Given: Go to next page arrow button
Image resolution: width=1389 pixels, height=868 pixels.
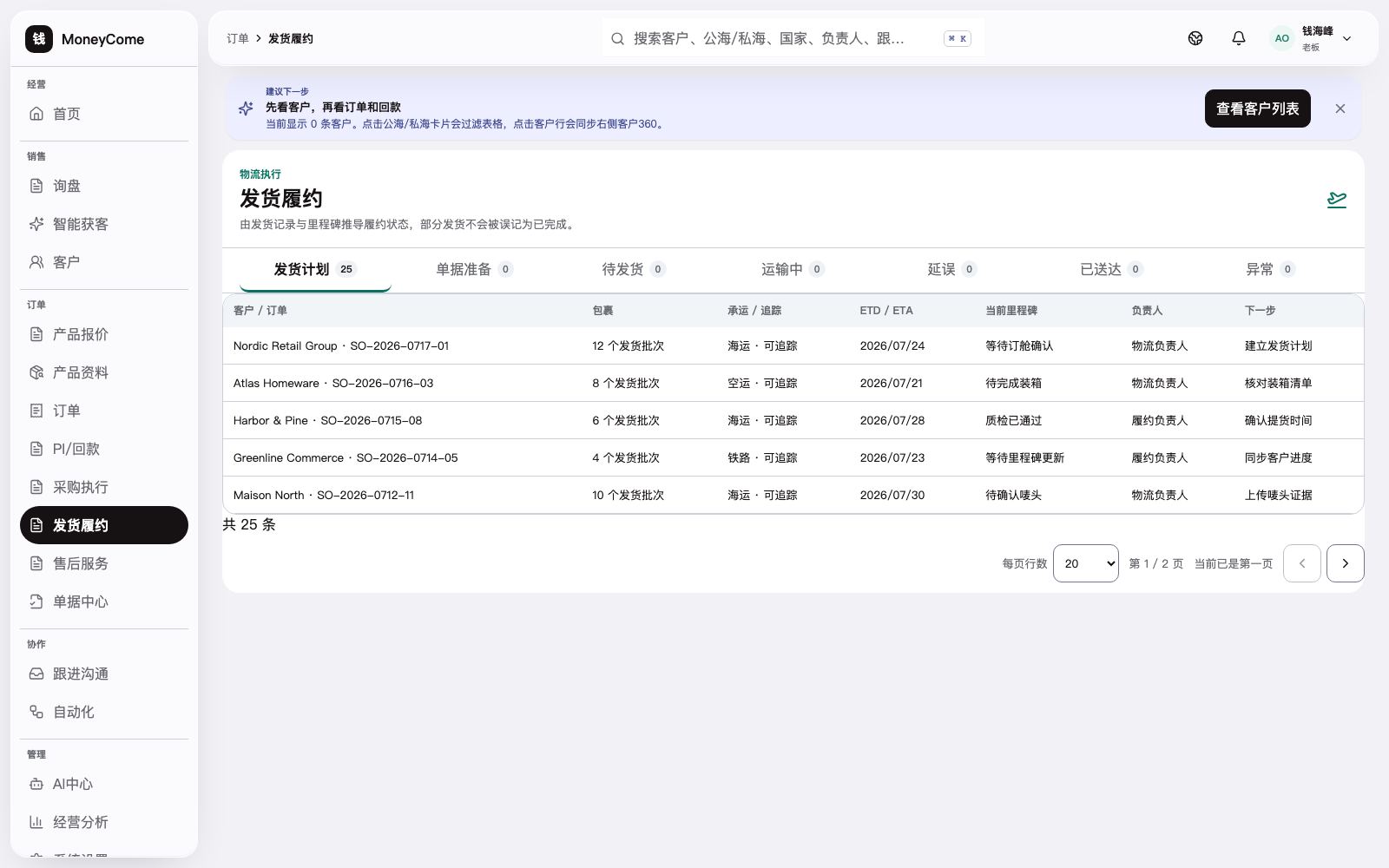Looking at the screenshot, I should (1346, 563).
